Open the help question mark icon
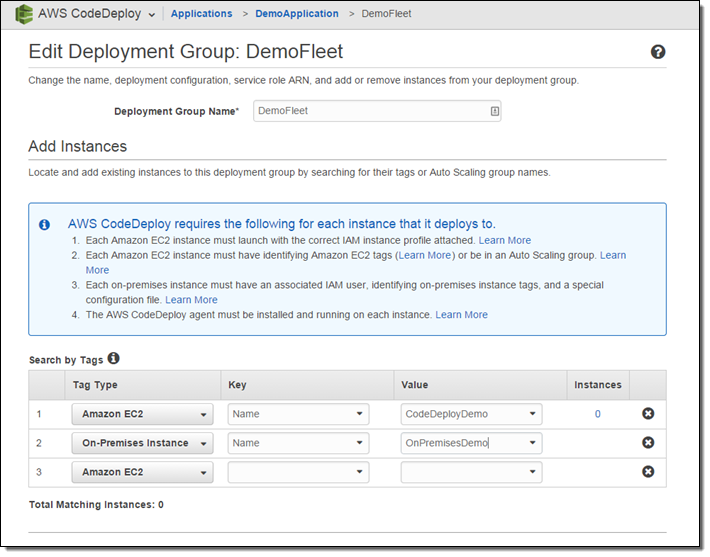Image resolution: width=710 pixels, height=557 pixels. (x=657, y=52)
